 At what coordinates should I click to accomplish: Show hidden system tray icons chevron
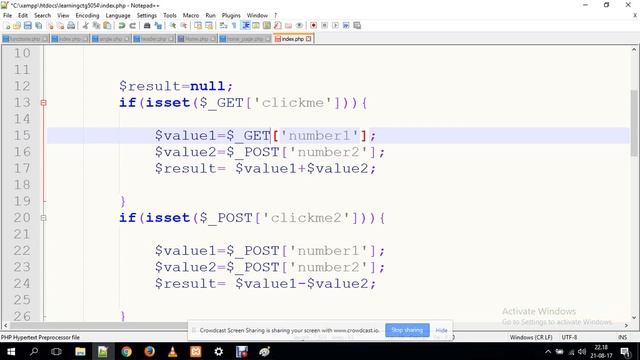point(548,352)
